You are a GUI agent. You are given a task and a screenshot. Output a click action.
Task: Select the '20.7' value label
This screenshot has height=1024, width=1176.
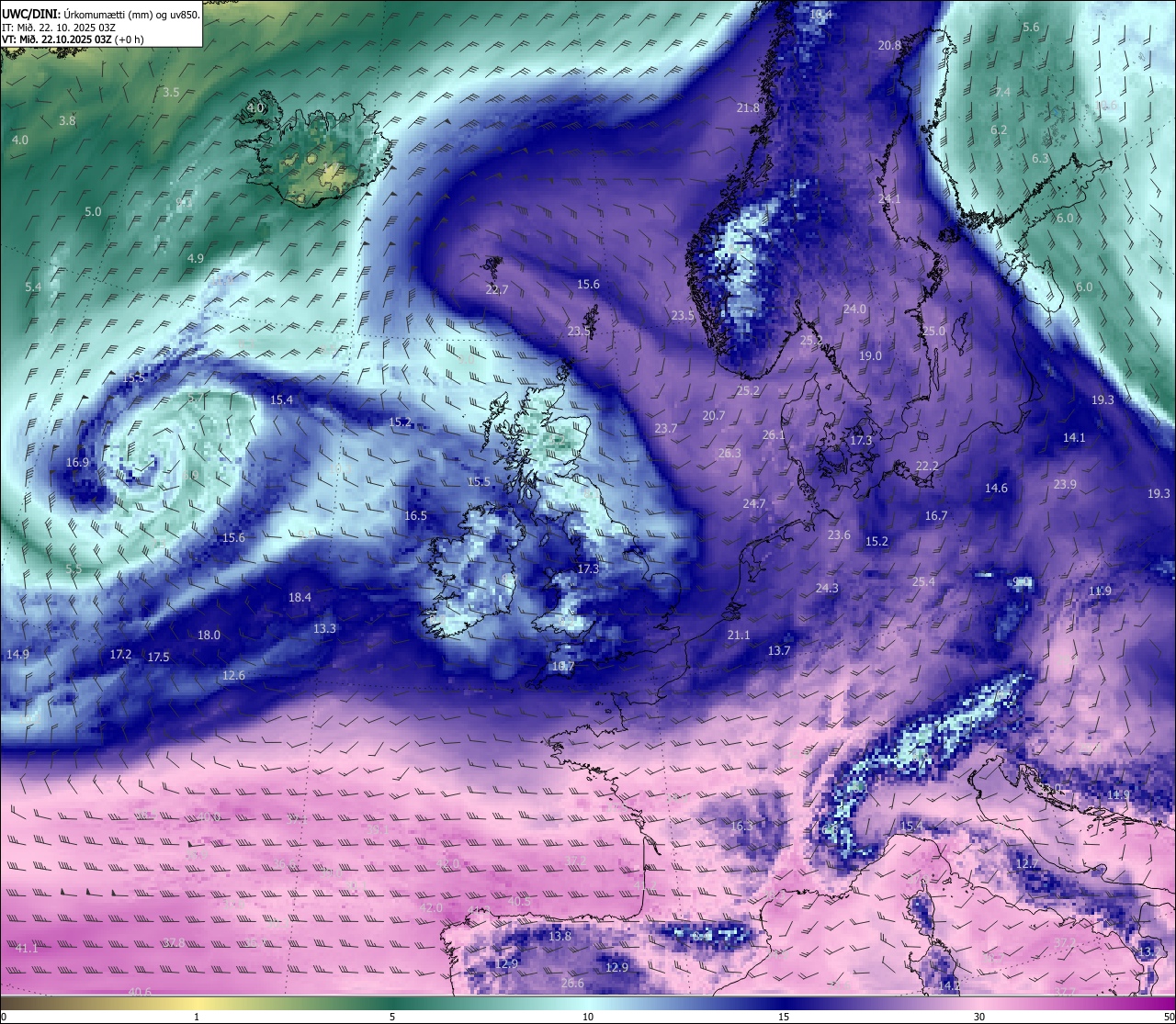pos(714,415)
